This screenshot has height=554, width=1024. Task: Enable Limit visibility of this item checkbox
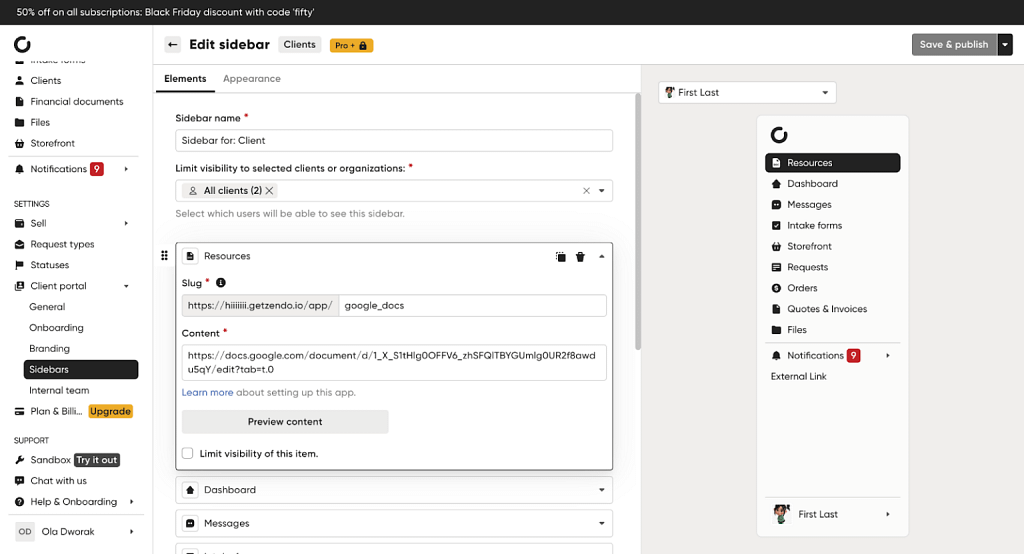(187, 453)
